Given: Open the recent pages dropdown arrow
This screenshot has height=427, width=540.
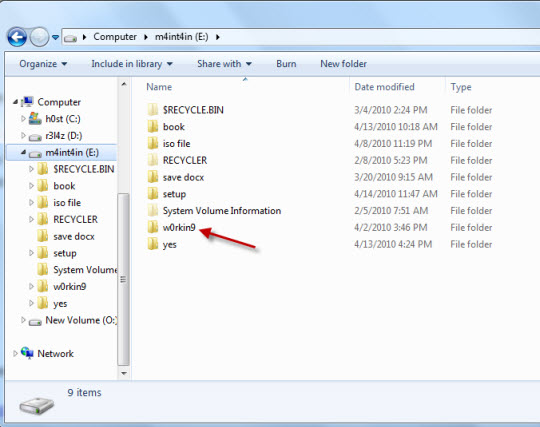Looking at the screenshot, I should pyautogui.click(x=55, y=37).
